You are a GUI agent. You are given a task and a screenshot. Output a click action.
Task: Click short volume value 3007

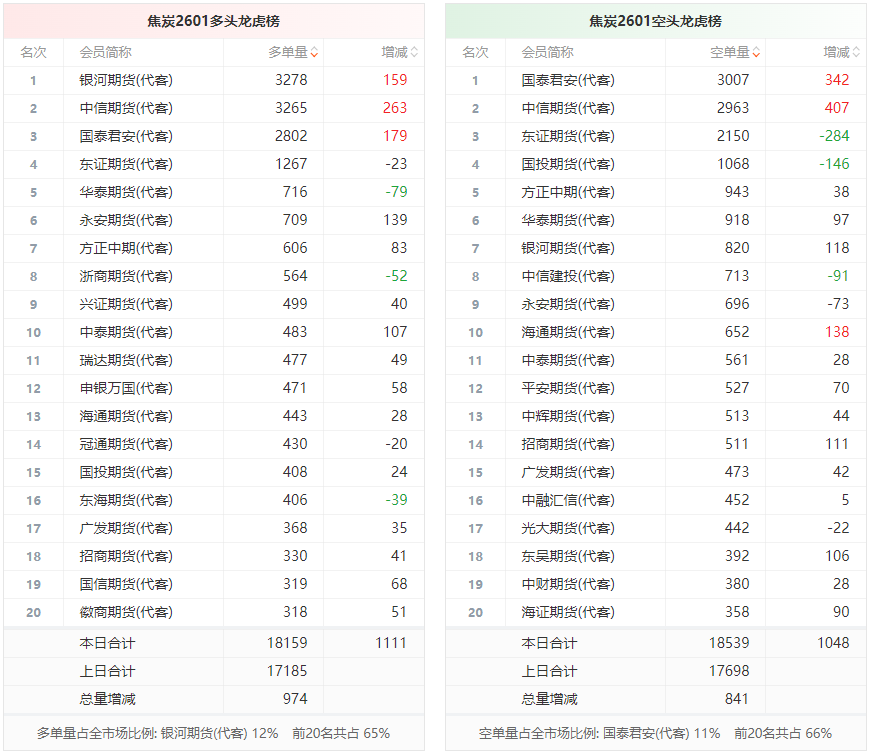[733, 80]
